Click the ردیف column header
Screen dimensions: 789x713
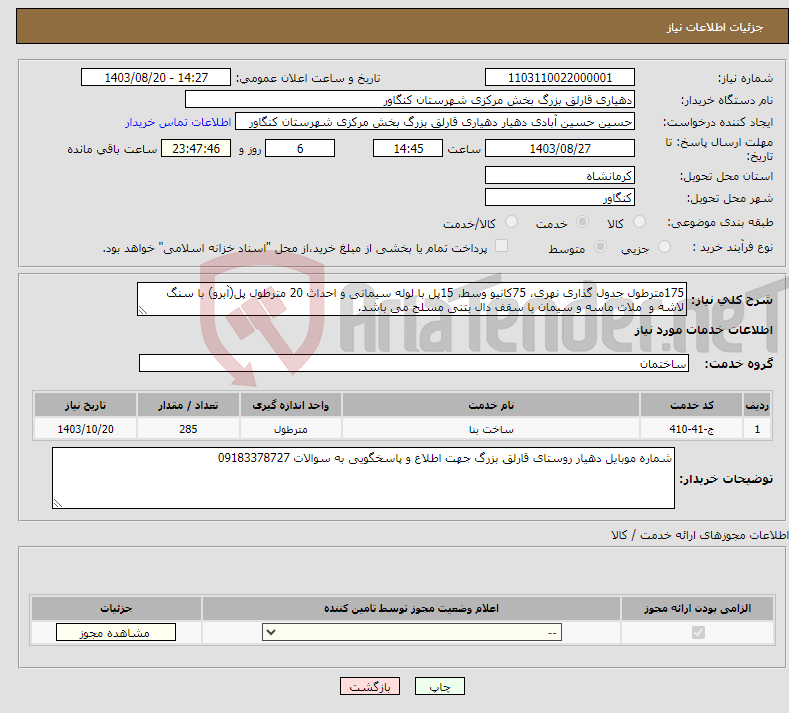[757, 405]
